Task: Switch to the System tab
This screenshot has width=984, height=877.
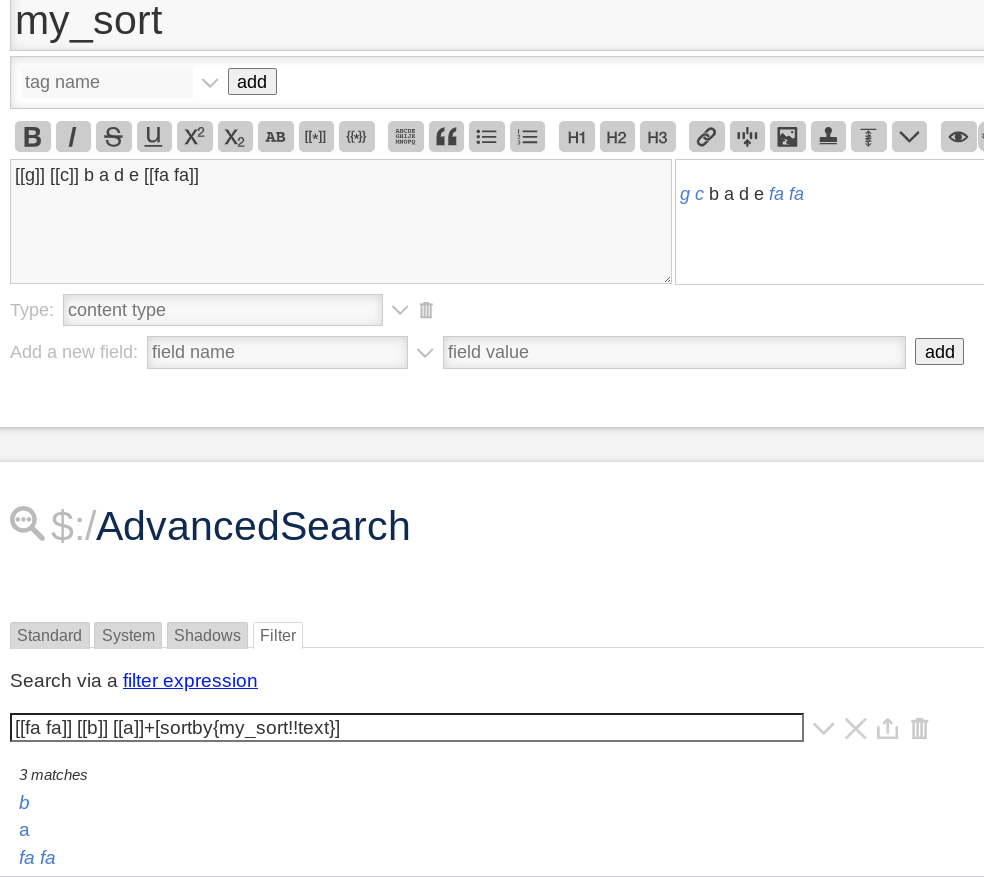Action: click(128, 636)
